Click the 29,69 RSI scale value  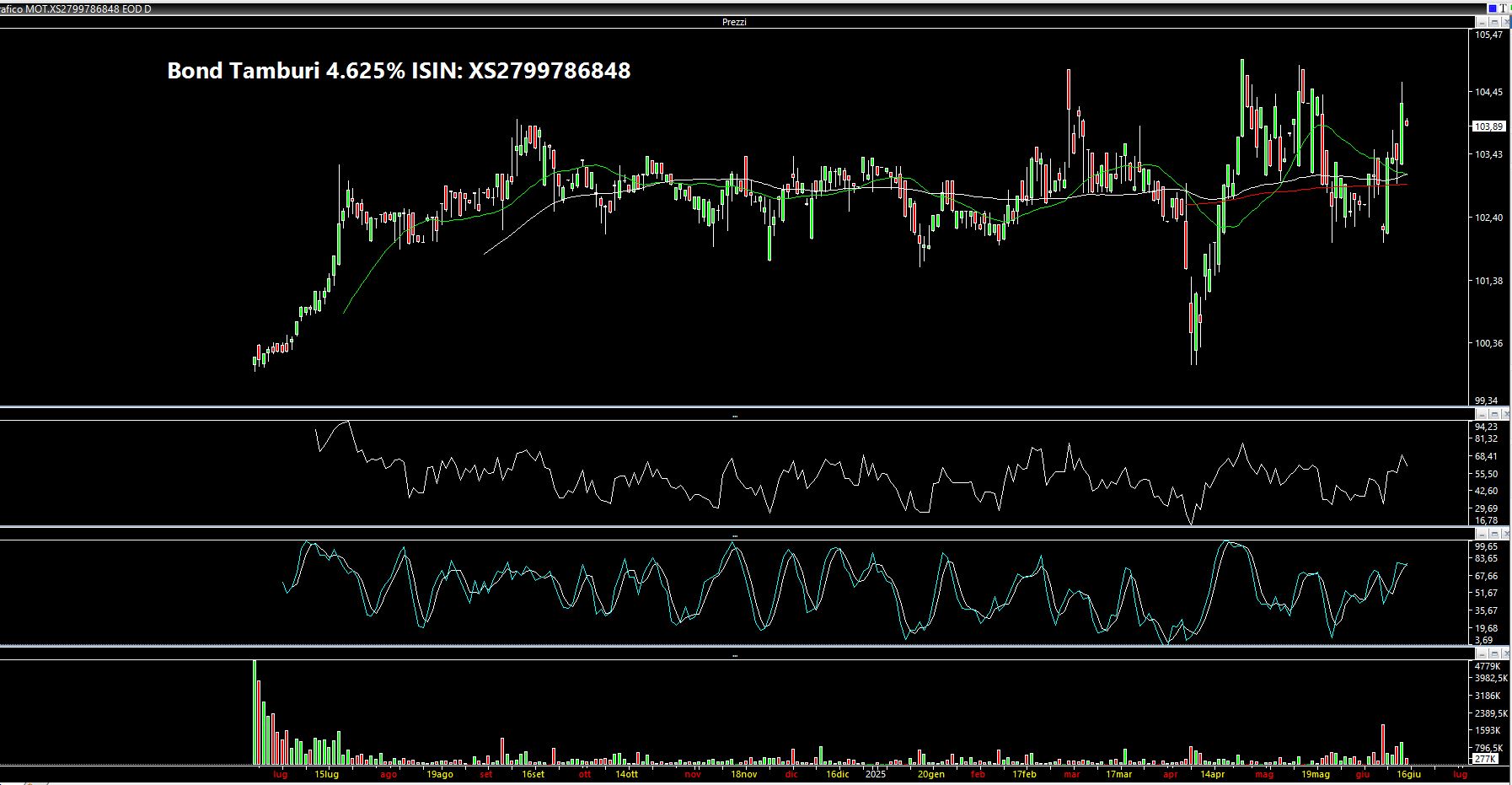(1486, 508)
